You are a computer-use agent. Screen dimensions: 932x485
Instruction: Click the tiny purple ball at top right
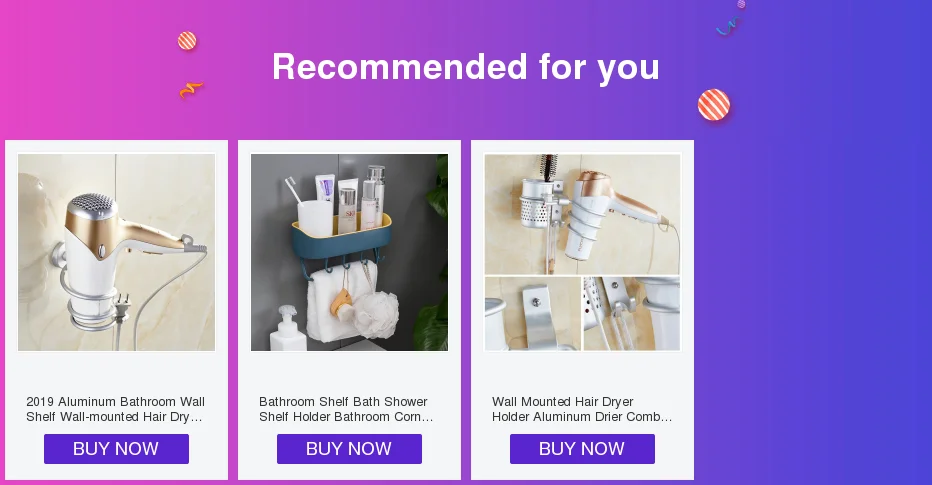pyautogui.click(x=741, y=4)
